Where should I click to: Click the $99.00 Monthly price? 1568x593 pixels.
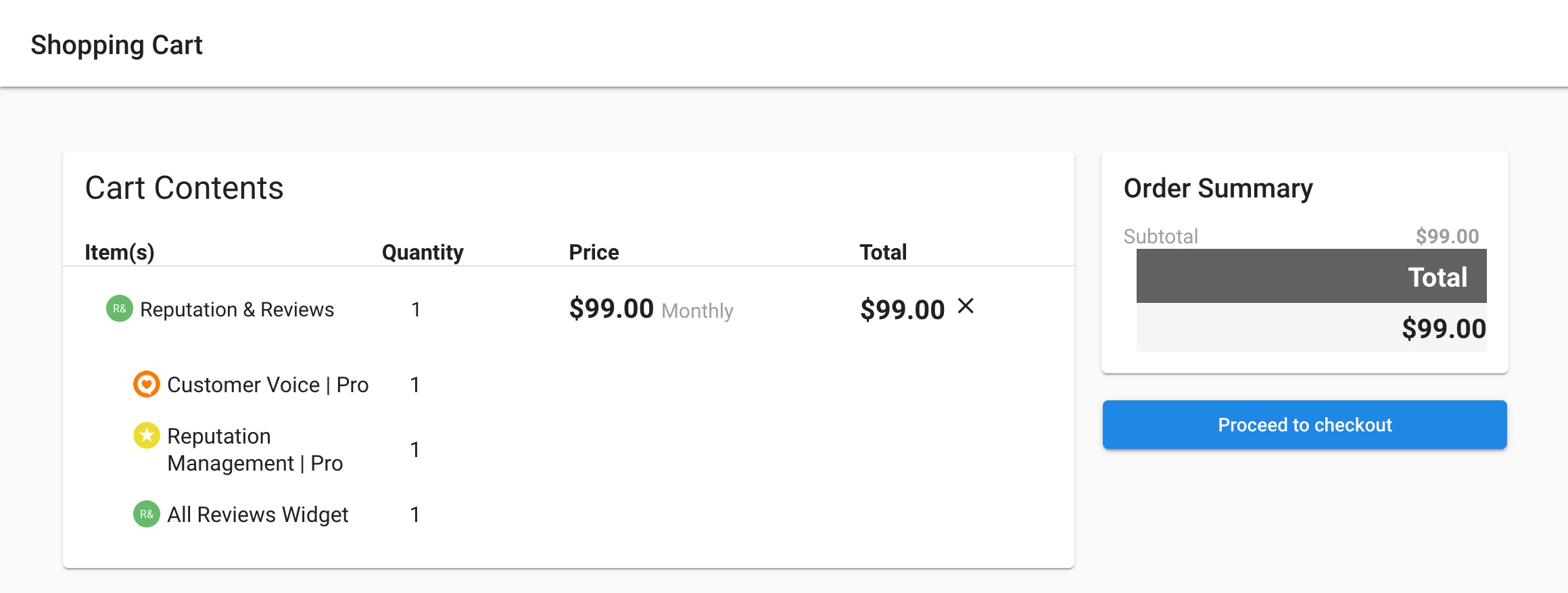click(x=651, y=309)
